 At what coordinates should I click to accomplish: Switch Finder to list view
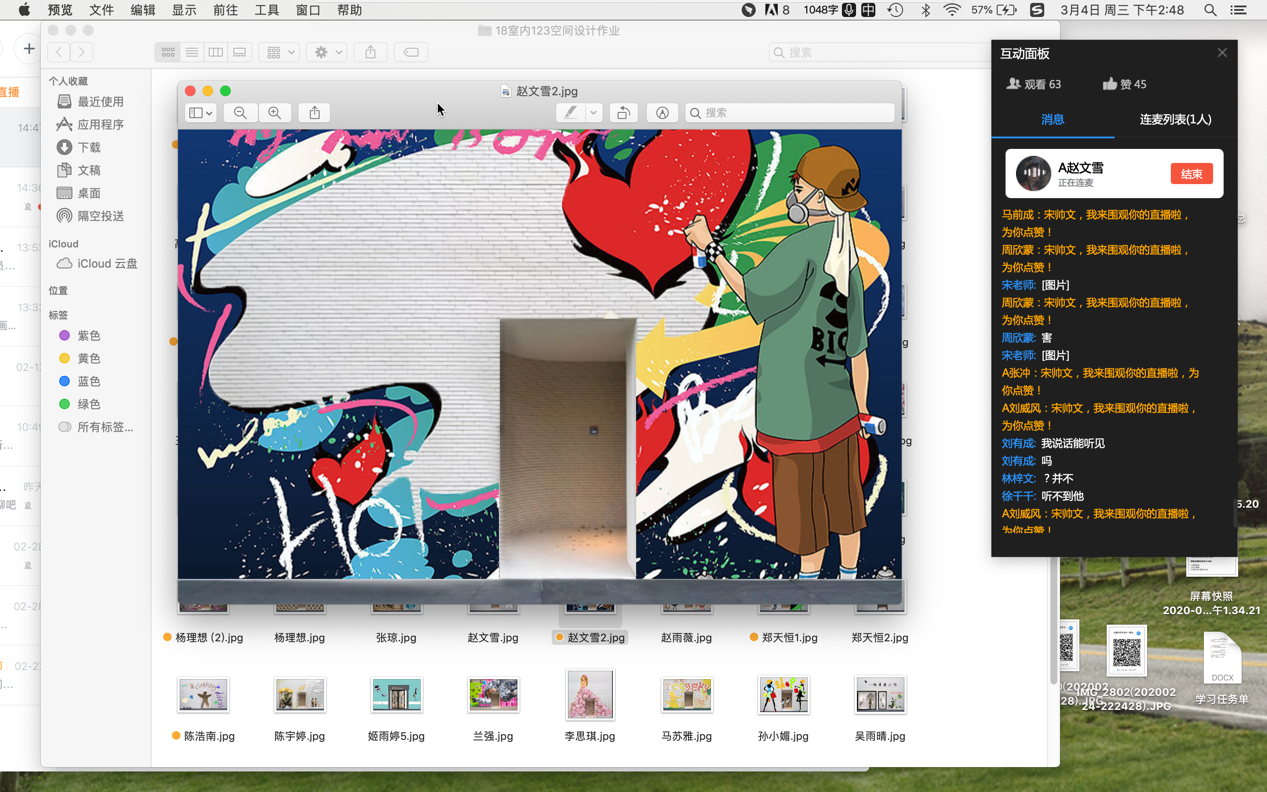(x=192, y=52)
